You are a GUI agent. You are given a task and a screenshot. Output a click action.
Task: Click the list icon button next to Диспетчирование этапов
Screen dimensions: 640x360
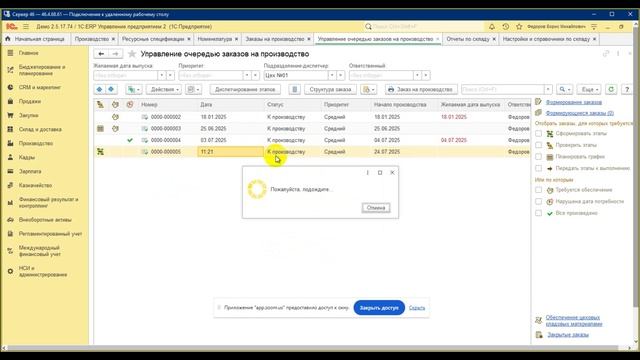(x=295, y=89)
